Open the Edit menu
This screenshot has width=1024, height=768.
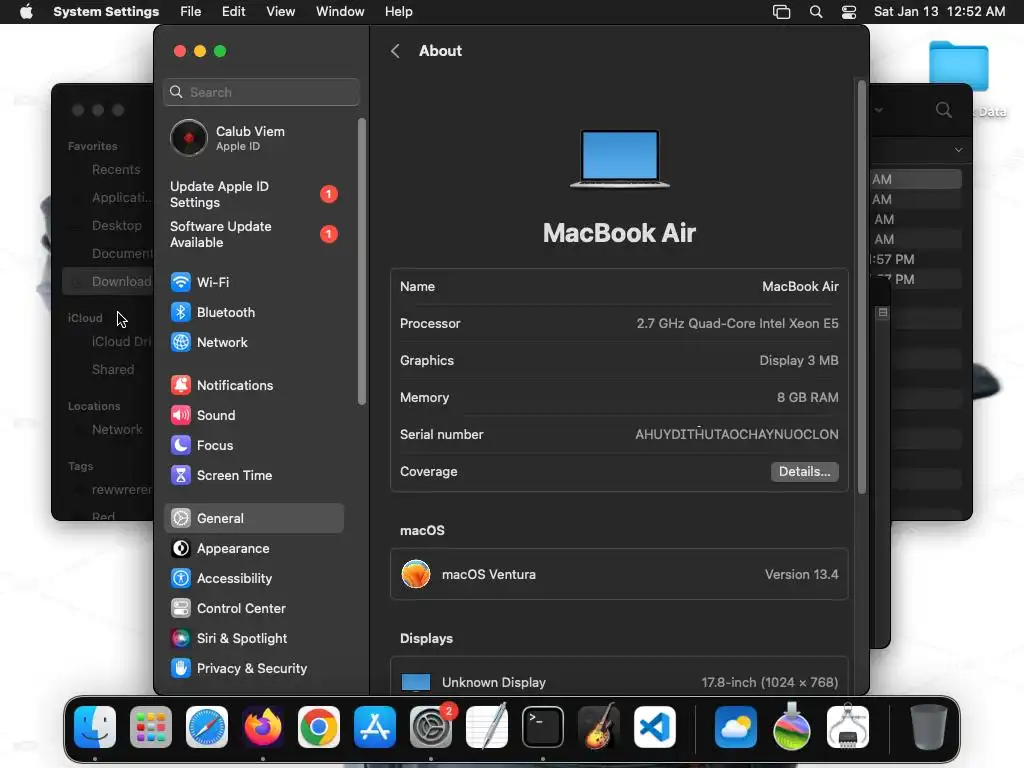click(x=233, y=12)
